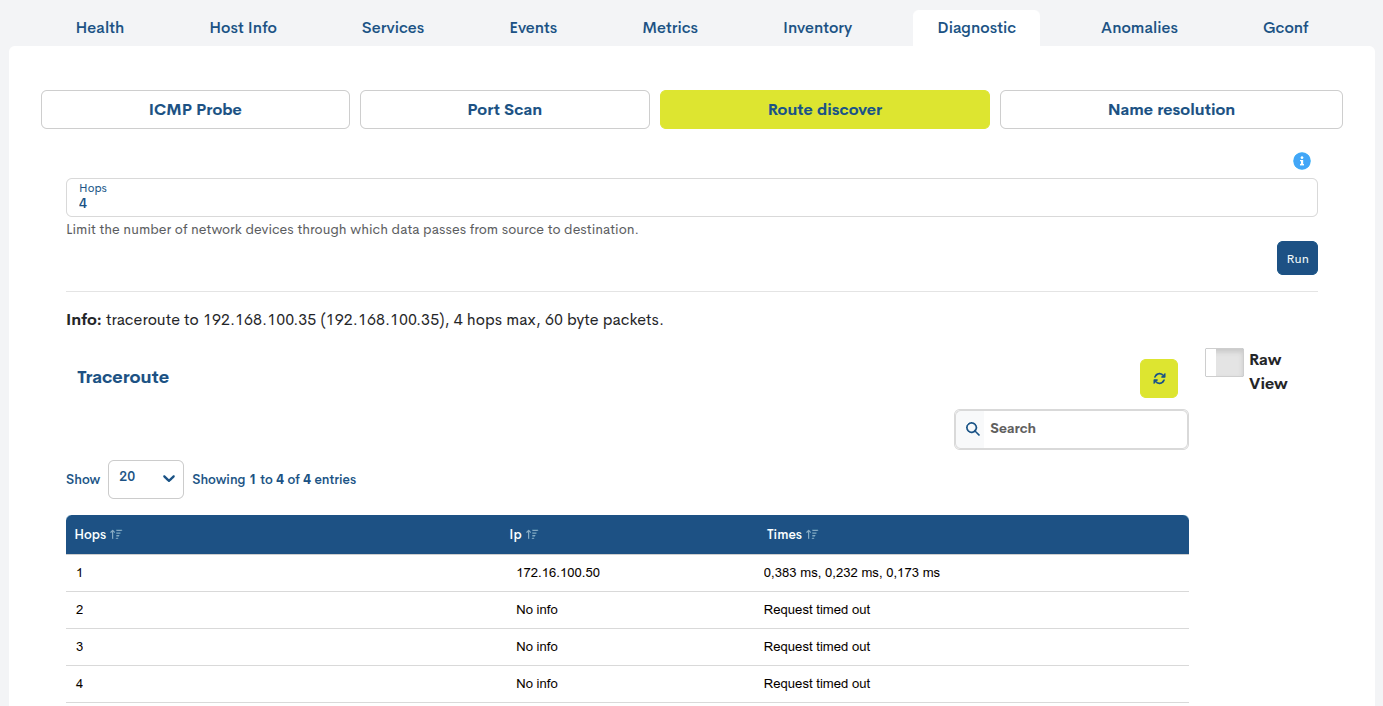Go to the Services tab
The height and width of the screenshot is (706, 1383).
pos(393,28)
